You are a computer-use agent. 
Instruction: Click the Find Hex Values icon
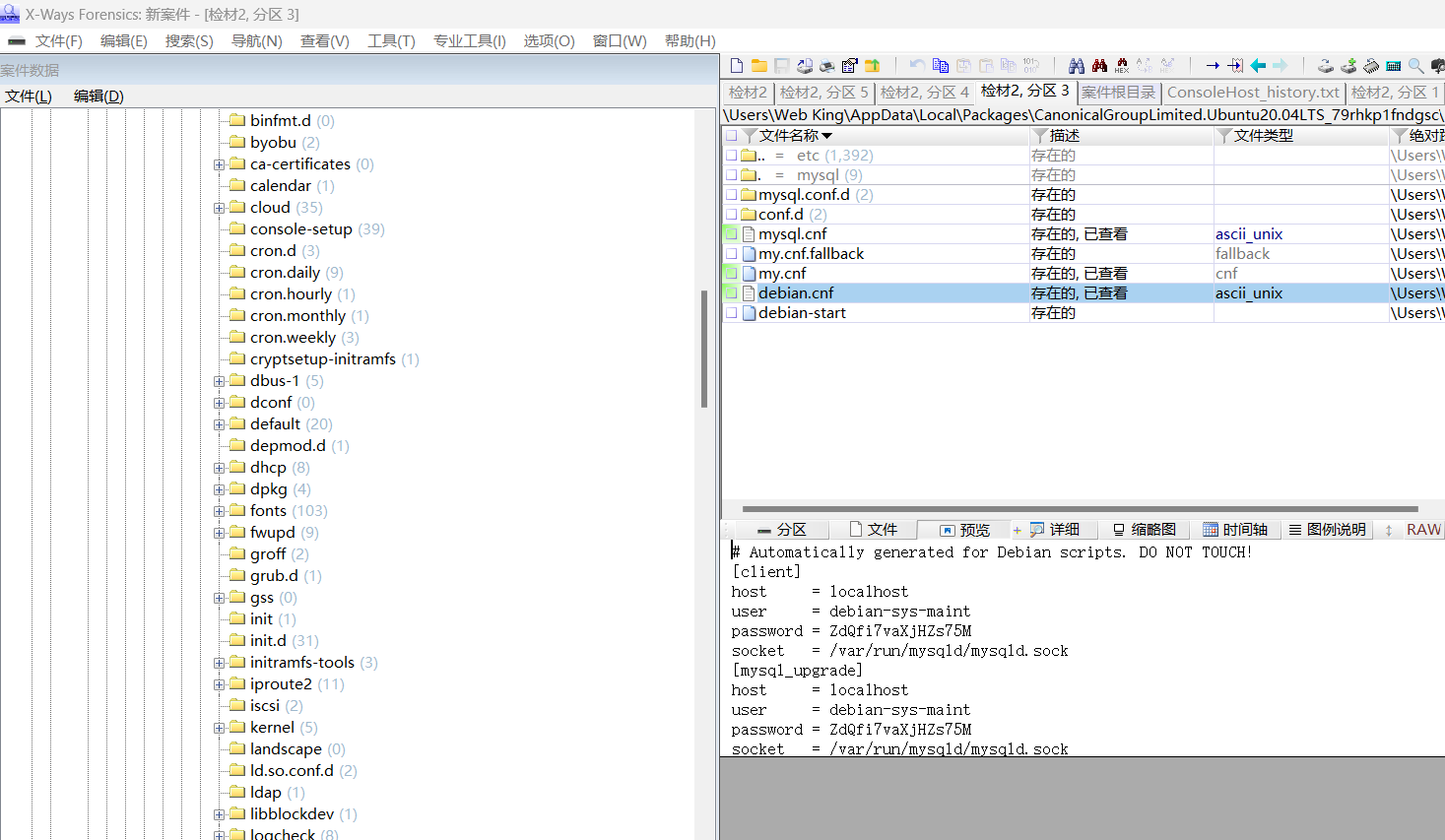(1122, 66)
